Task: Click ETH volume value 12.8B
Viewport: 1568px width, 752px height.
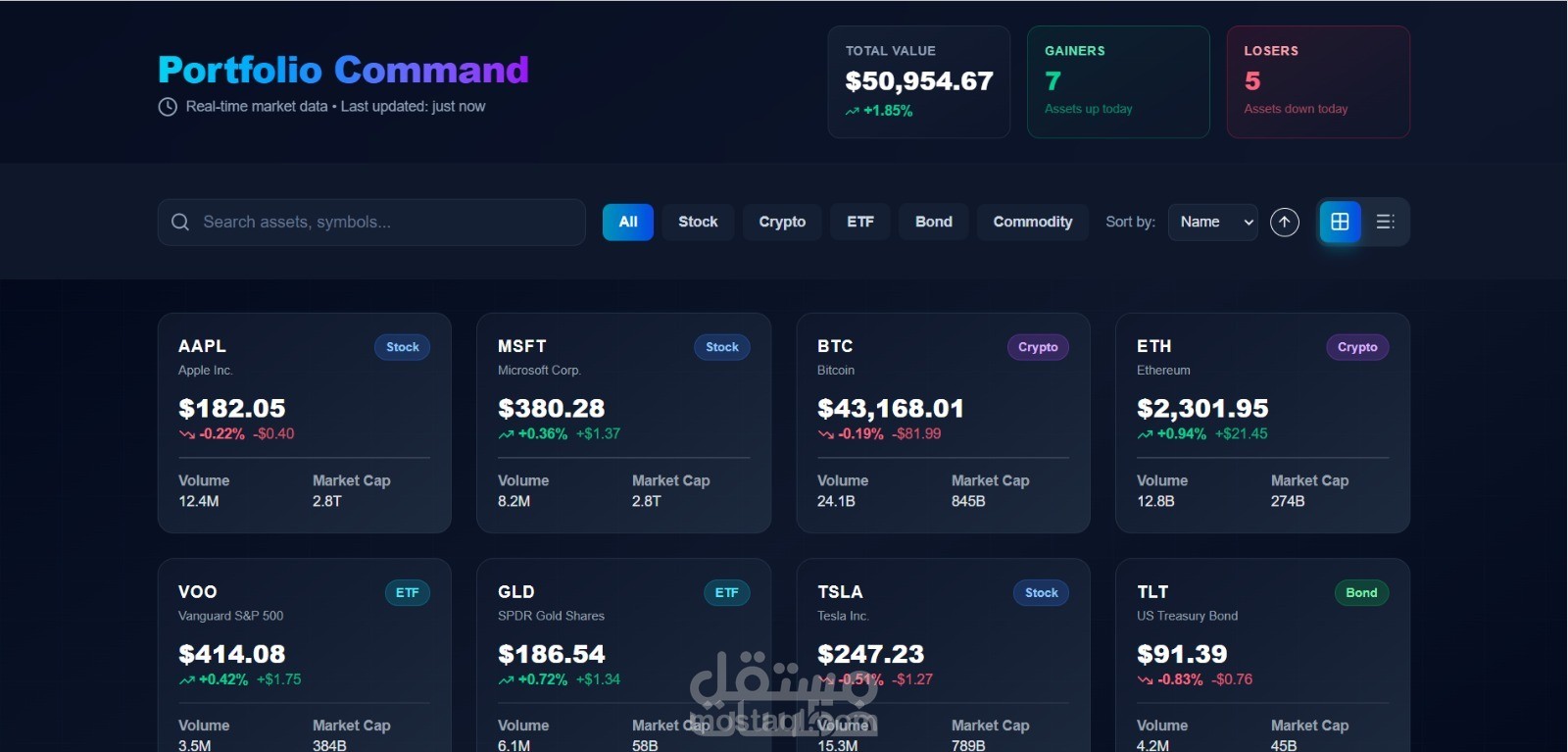Action: [x=1155, y=501]
